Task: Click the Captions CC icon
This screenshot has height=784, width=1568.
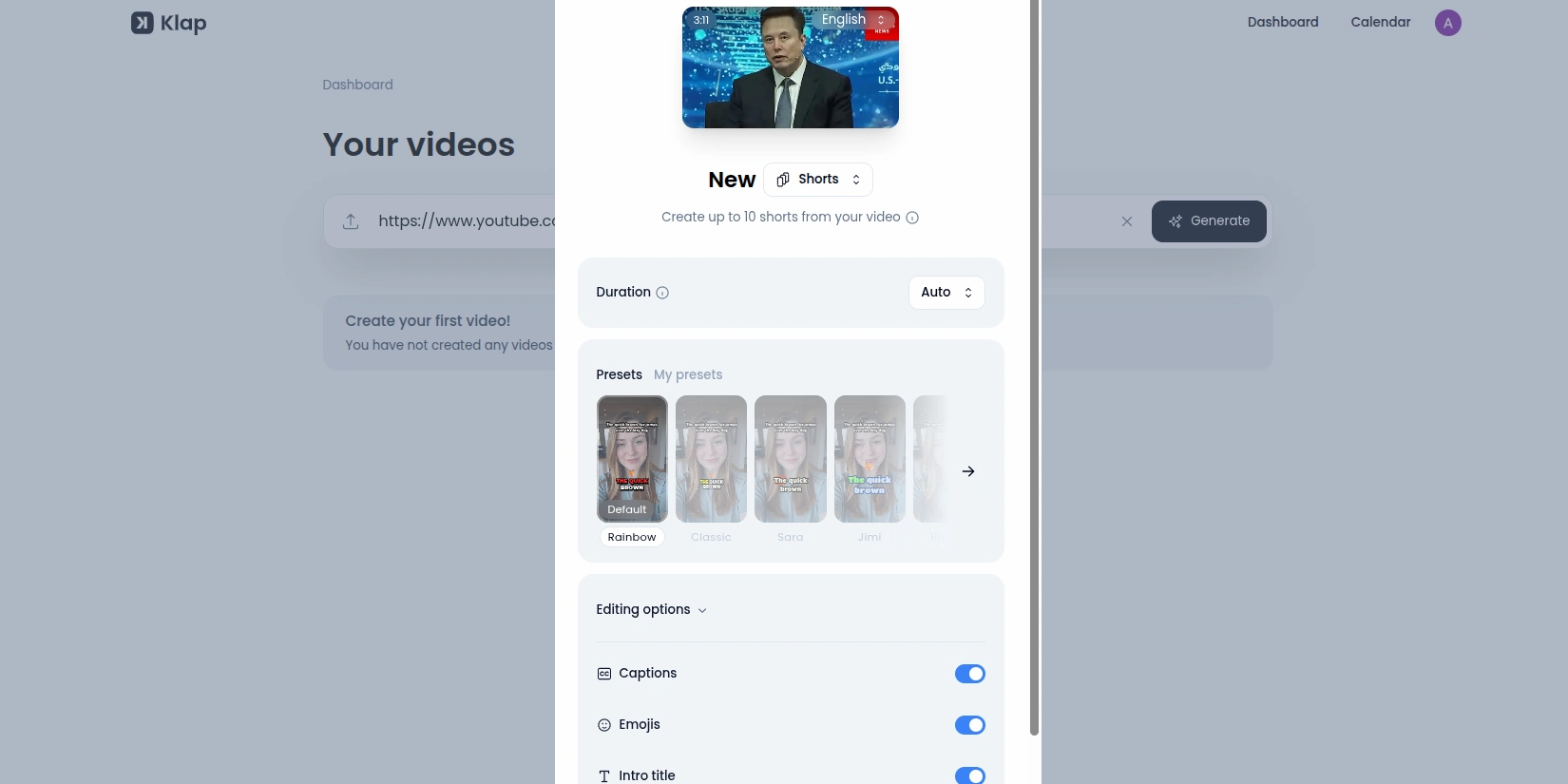Action: (x=604, y=674)
